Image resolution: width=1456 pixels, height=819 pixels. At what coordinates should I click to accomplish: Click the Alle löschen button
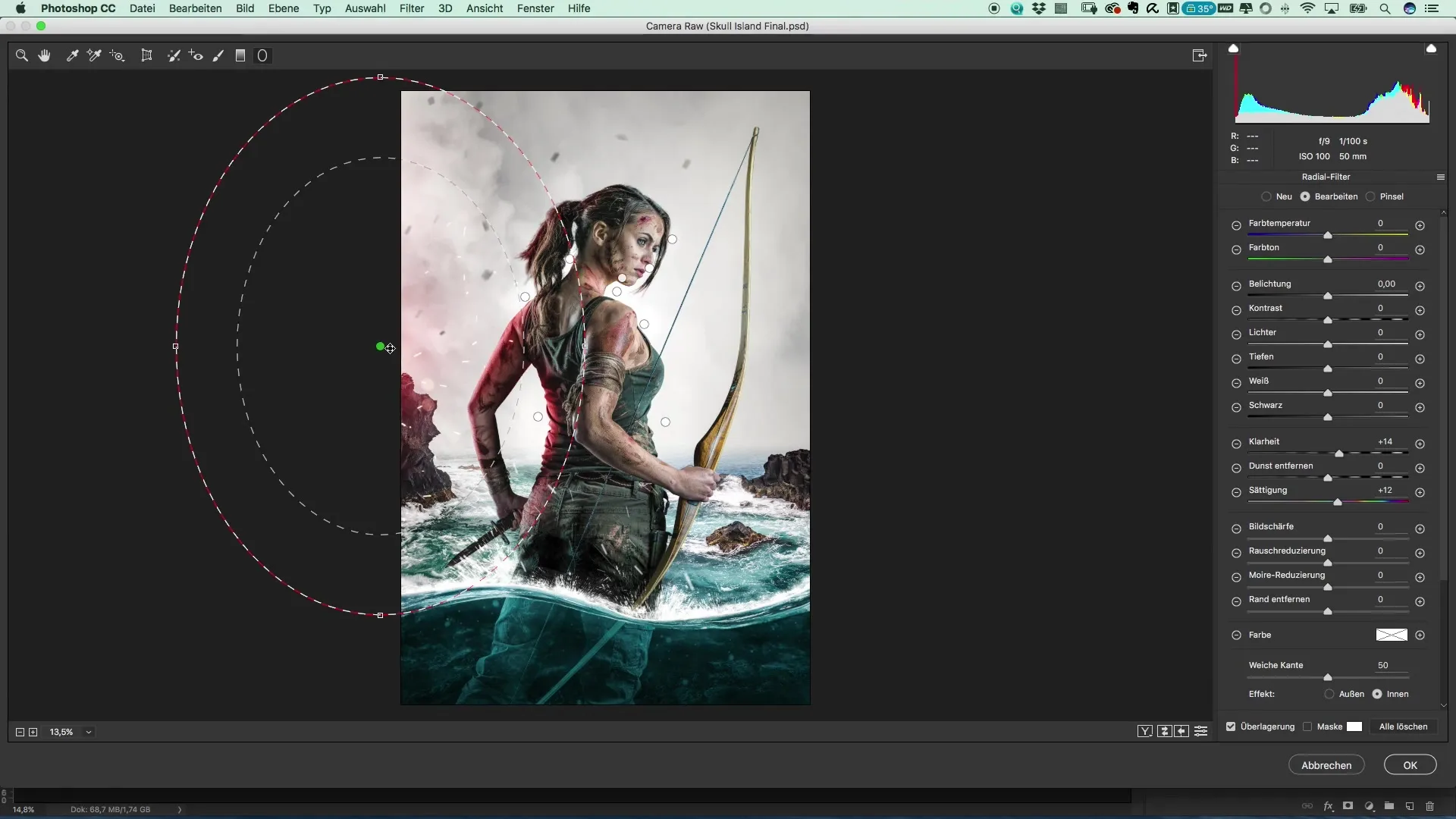[x=1403, y=726]
